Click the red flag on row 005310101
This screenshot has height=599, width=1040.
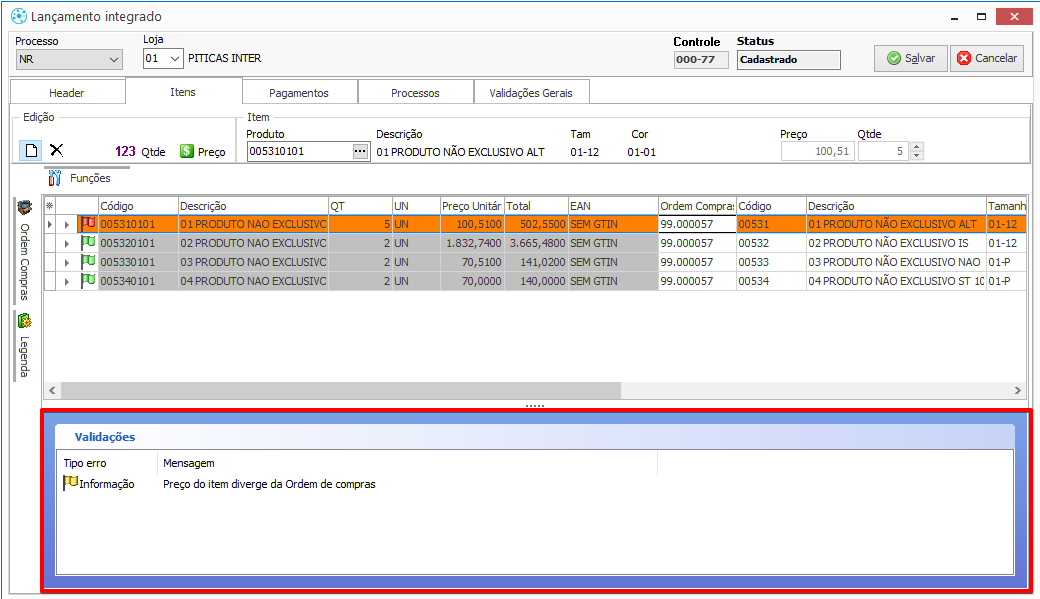[x=88, y=224]
